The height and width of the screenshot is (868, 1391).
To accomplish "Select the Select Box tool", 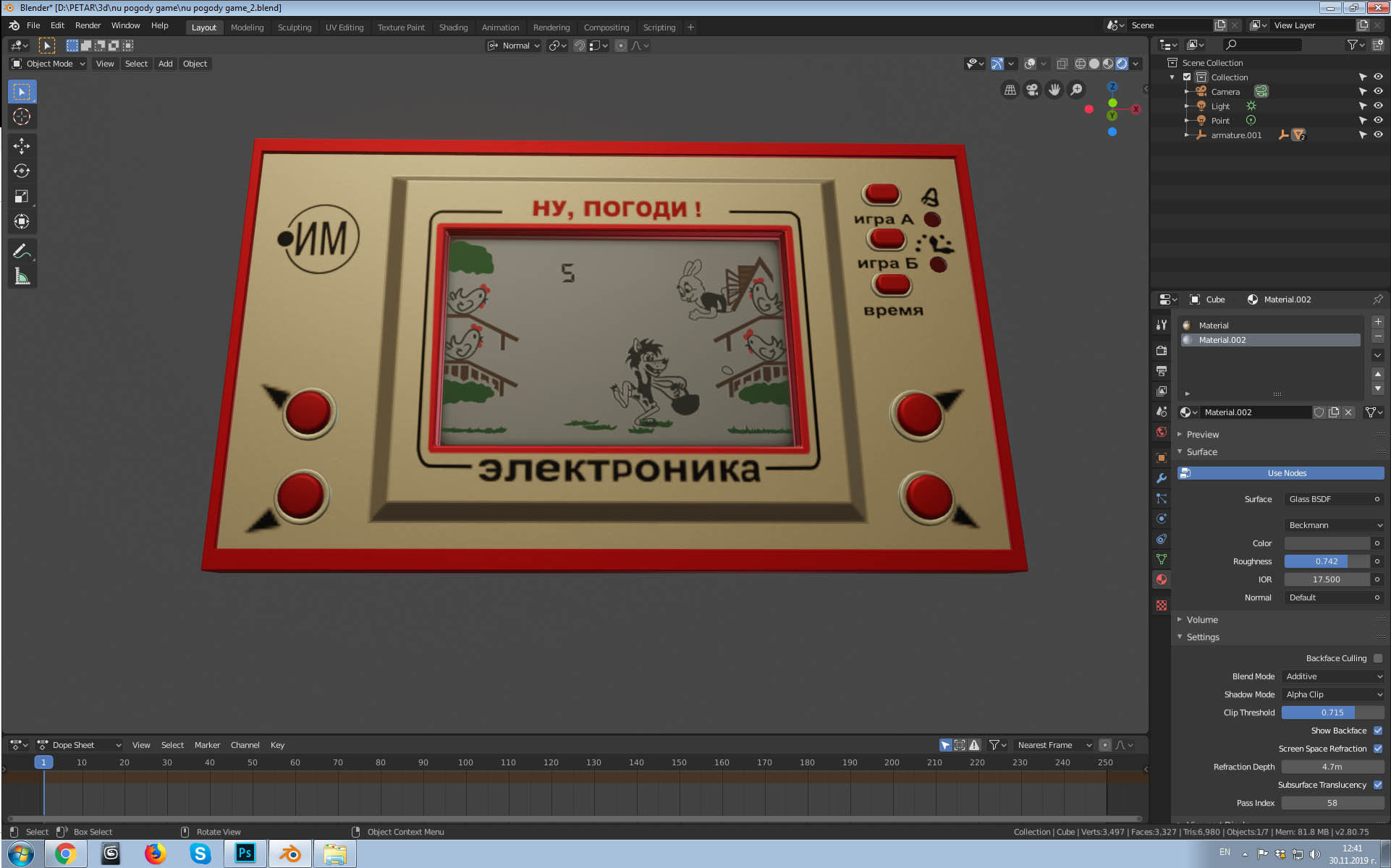I will pos(22,92).
